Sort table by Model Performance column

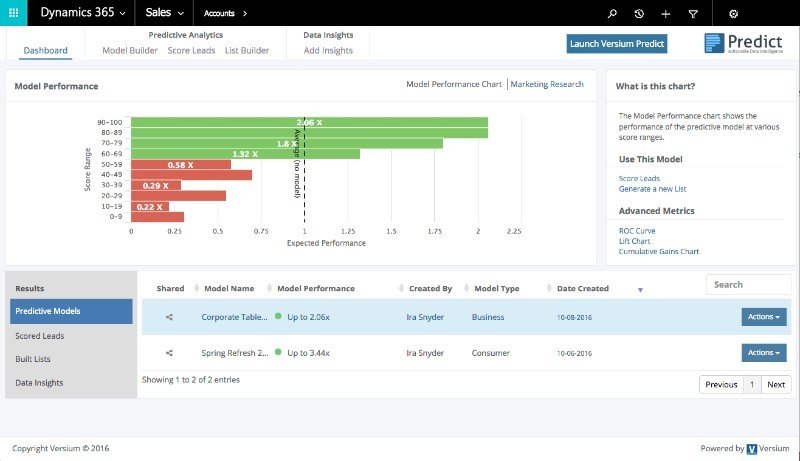[x=316, y=288]
